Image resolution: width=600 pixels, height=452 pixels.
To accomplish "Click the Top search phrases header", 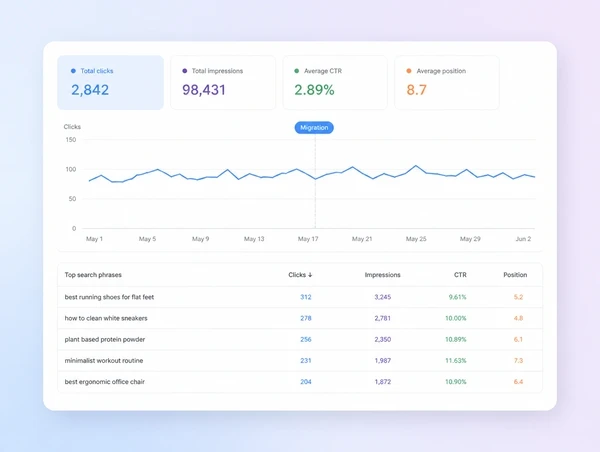I will [x=93, y=275].
